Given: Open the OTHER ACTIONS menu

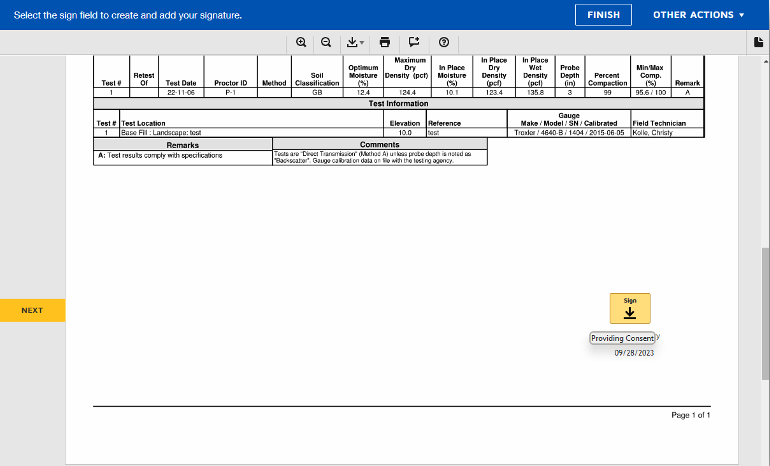Looking at the screenshot, I should pyautogui.click(x=699, y=15).
